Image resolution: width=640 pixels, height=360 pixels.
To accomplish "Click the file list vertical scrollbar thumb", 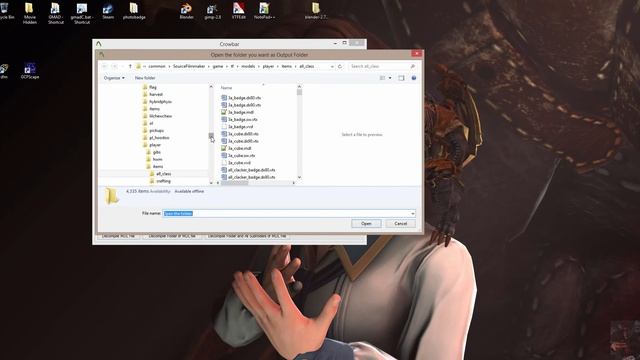I will [300, 92].
